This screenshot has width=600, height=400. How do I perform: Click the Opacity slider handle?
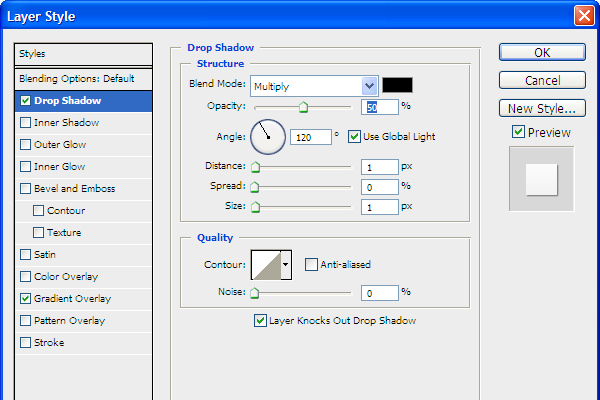click(x=303, y=107)
